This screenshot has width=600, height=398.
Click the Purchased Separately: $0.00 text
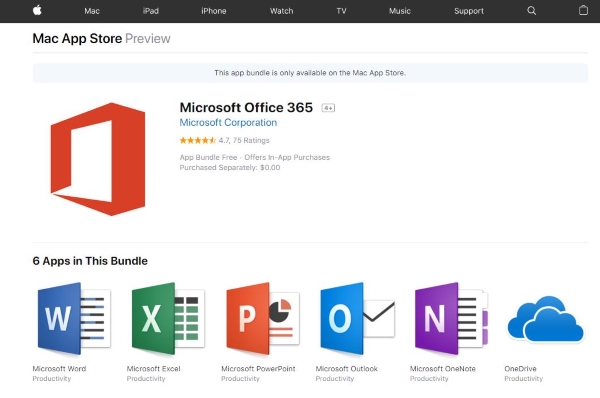click(x=230, y=168)
